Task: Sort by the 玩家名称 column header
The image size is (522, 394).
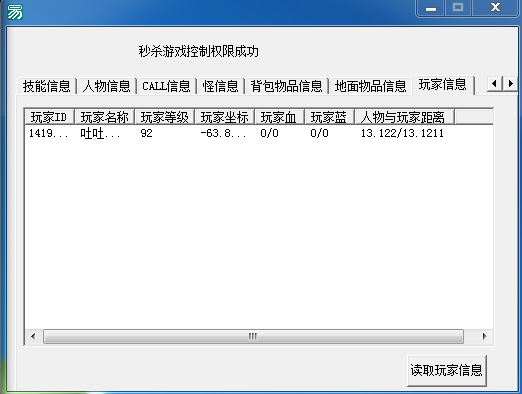Action: click(104, 117)
